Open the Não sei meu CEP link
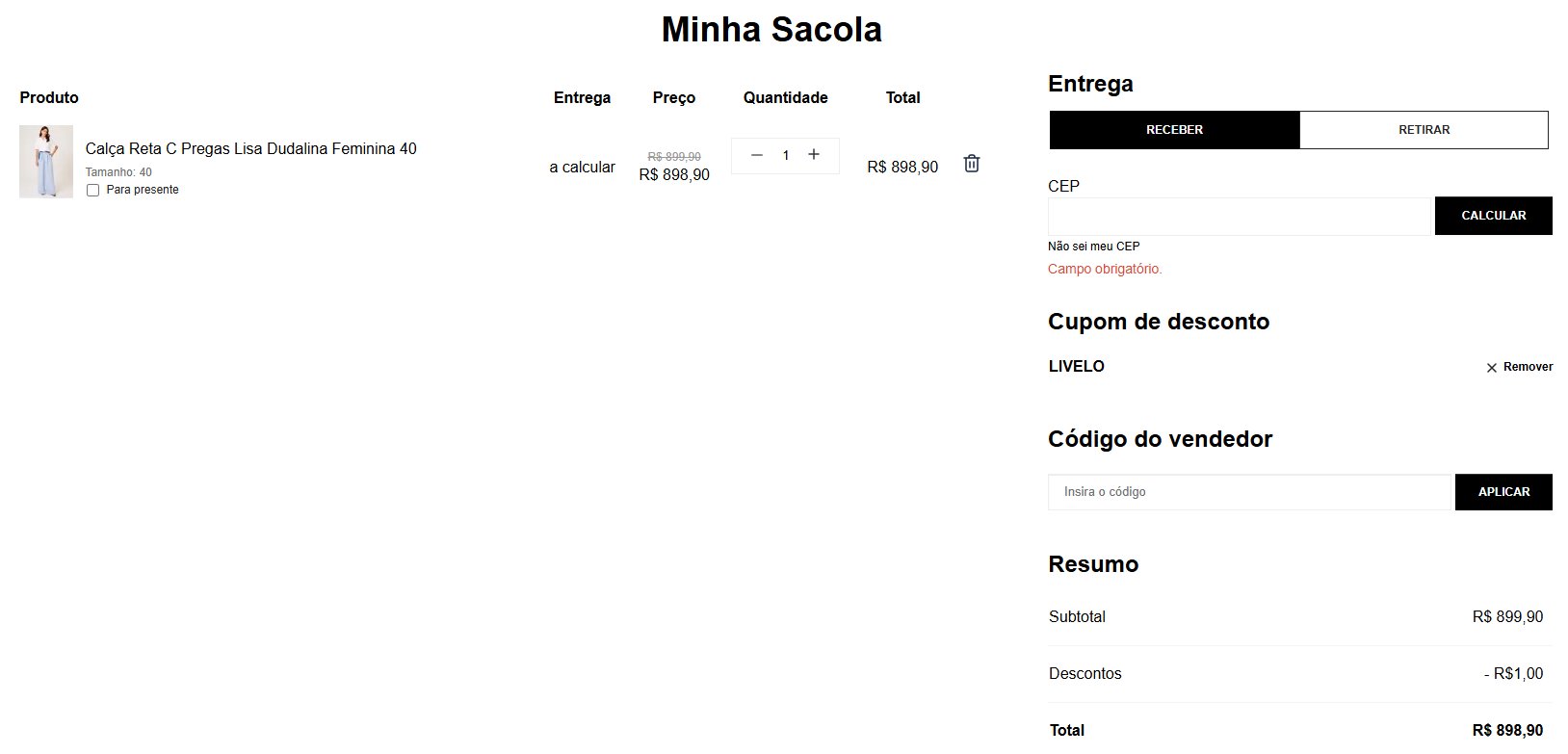This screenshot has width=1568, height=754. 1094,247
